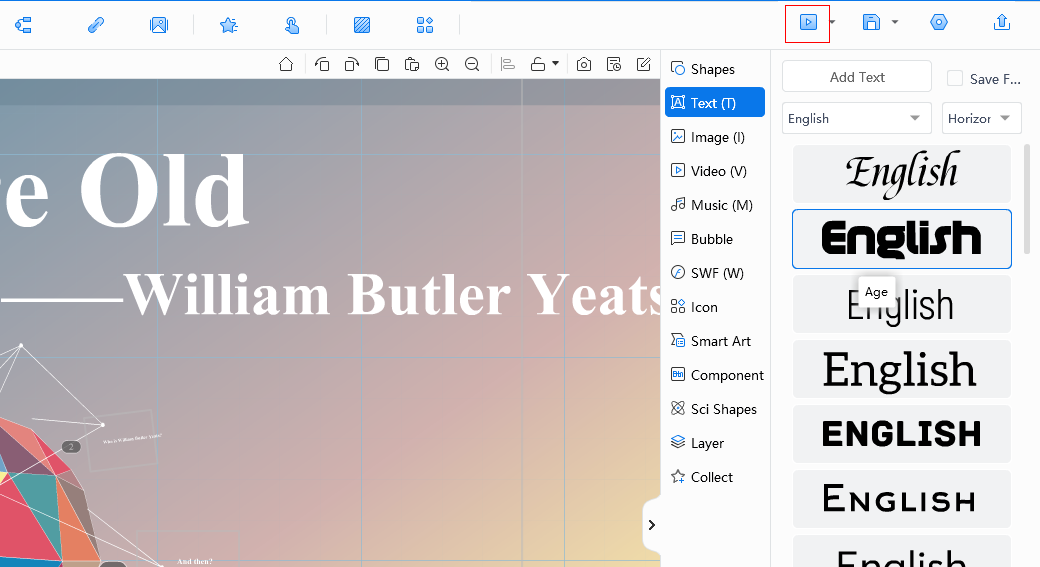The height and width of the screenshot is (567, 1040).
Task: Open the Sci Shapes panel
Action: [714, 409]
